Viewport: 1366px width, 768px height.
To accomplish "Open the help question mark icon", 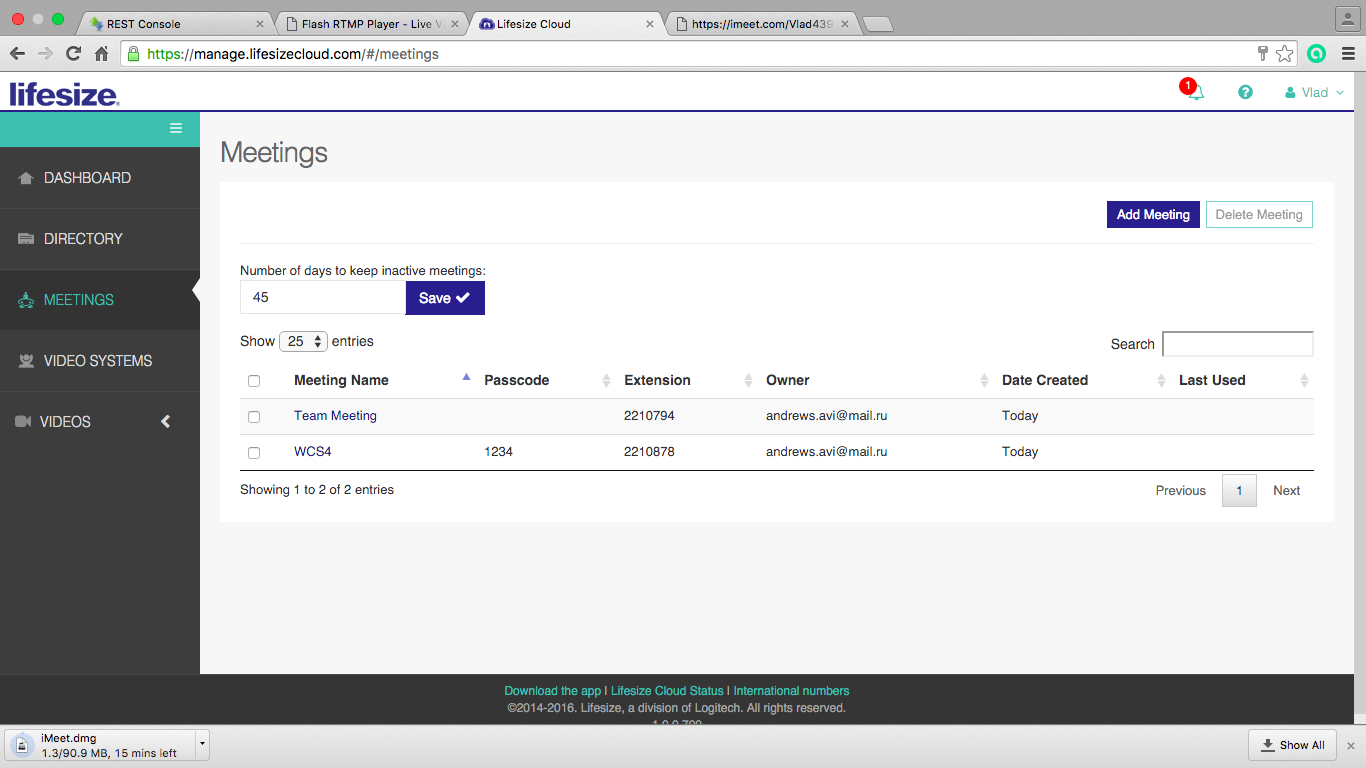I will click(x=1245, y=92).
